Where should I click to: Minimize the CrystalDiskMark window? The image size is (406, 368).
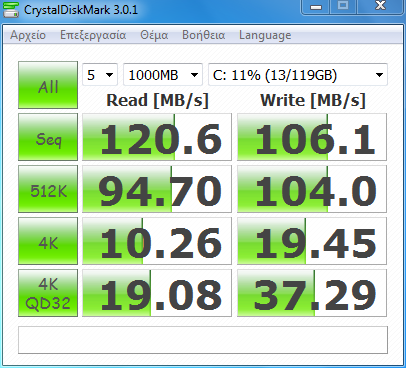316,7
